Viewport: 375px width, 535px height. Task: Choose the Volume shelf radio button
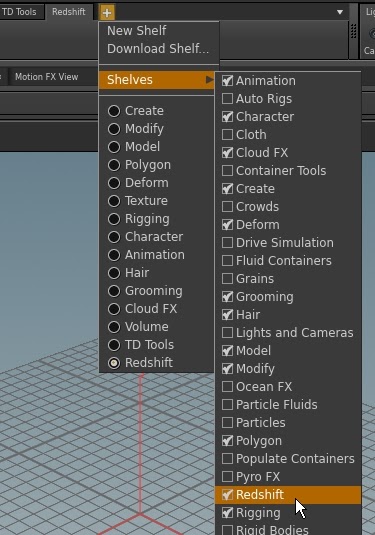(x=114, y=327)
